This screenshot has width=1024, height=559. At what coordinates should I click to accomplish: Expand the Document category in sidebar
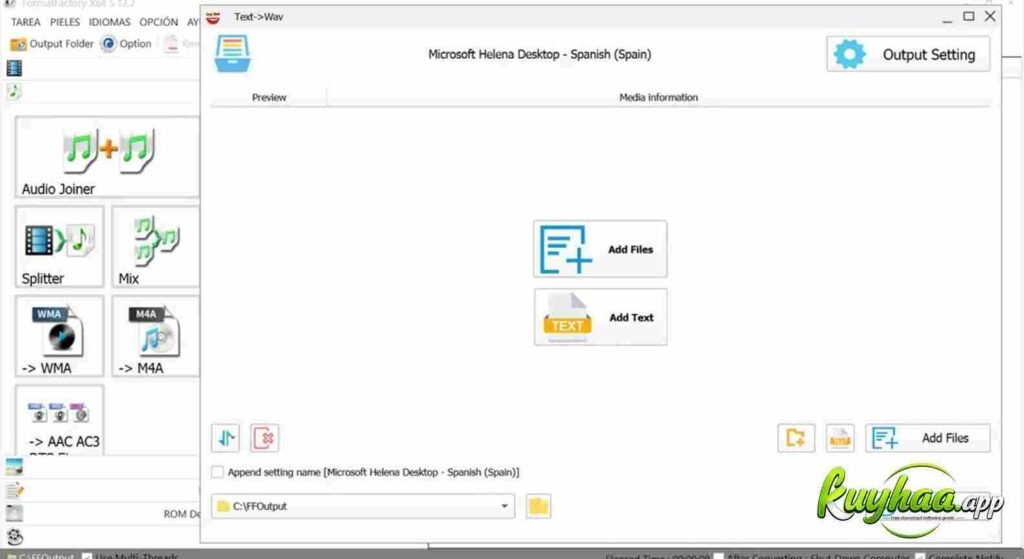click(14, 490)
